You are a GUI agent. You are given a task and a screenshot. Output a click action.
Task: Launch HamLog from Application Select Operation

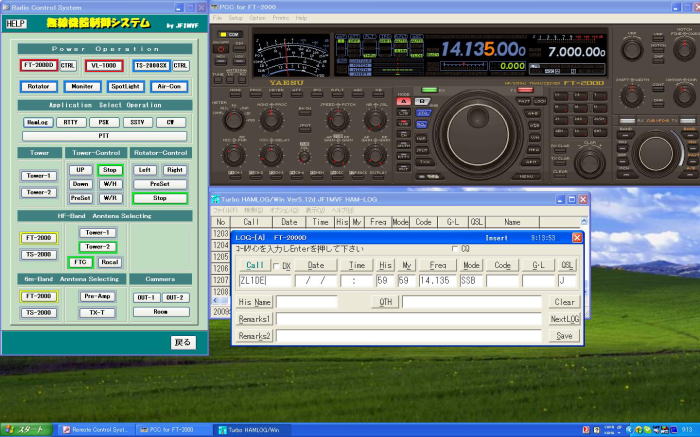tap(38, 122)
